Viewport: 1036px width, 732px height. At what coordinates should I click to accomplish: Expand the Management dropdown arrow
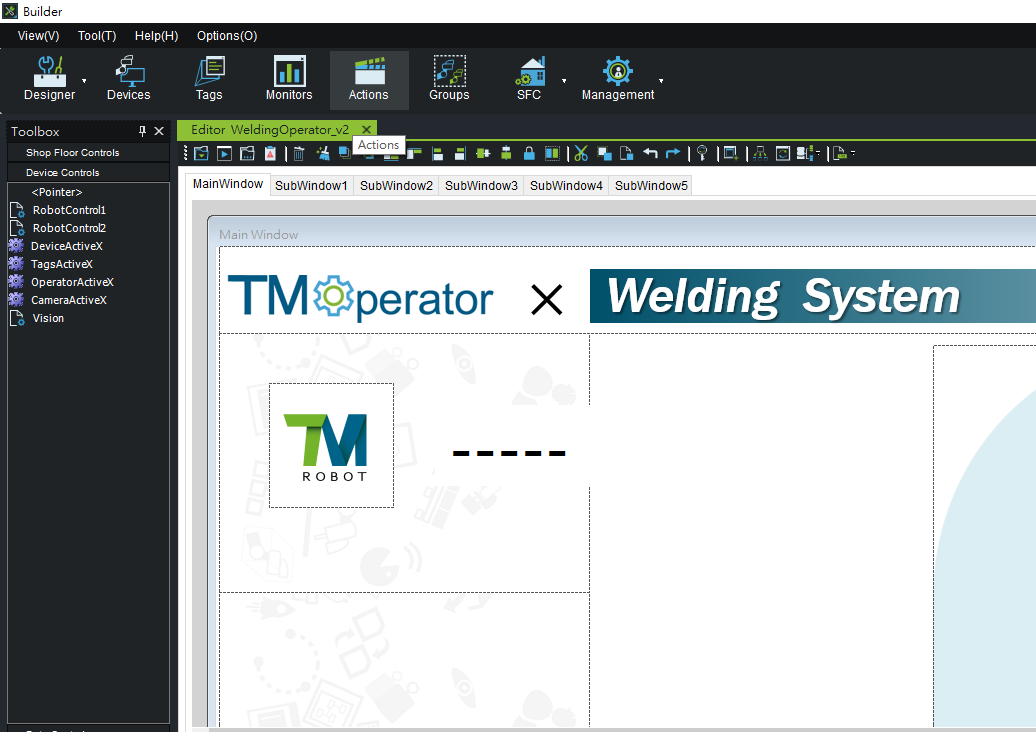click(x=661, y=81)
